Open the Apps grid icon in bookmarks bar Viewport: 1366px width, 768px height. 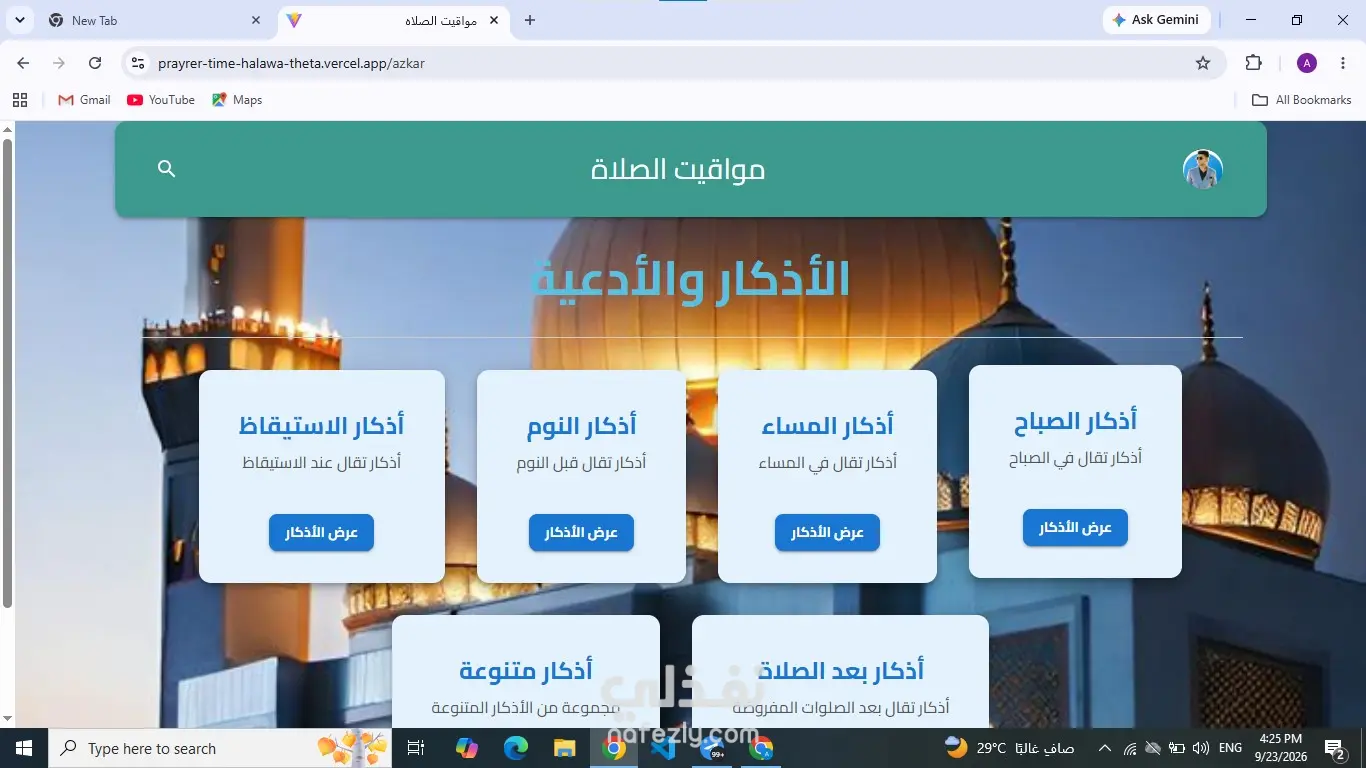[20, 100]
